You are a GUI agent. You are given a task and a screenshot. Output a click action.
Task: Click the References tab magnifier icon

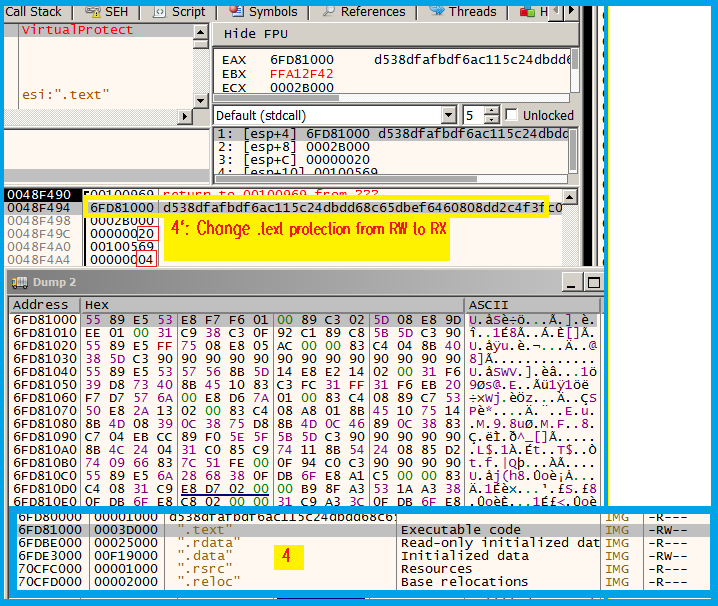click(x=327, y=11)
